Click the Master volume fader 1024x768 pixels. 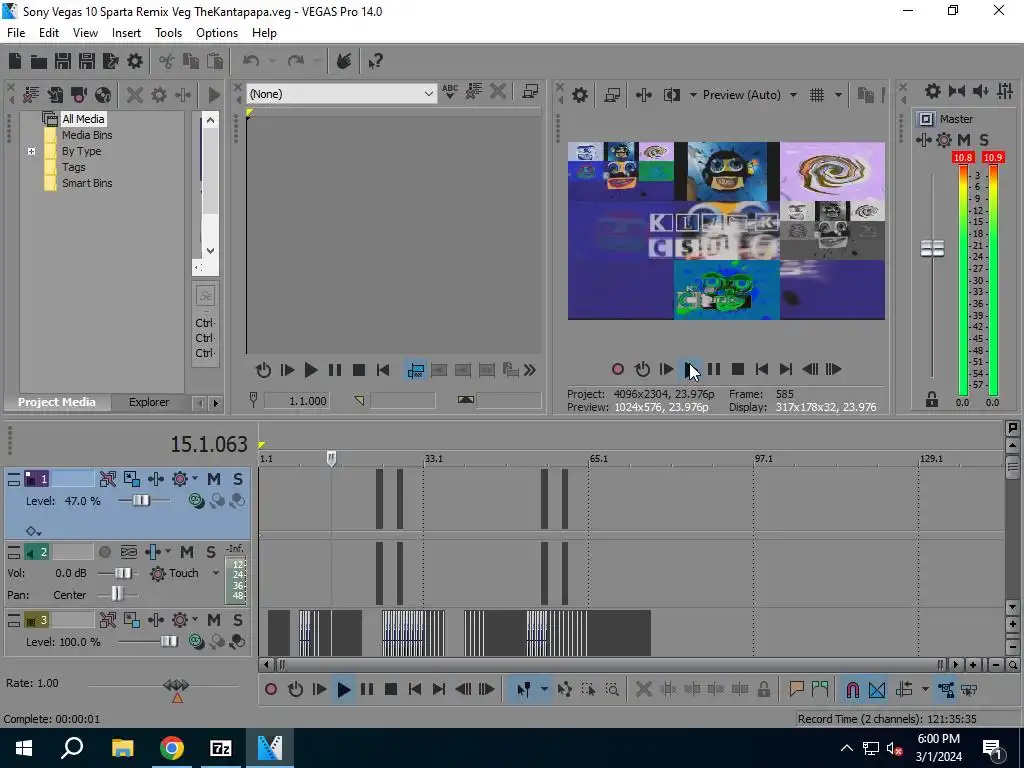tap(933, 248)
